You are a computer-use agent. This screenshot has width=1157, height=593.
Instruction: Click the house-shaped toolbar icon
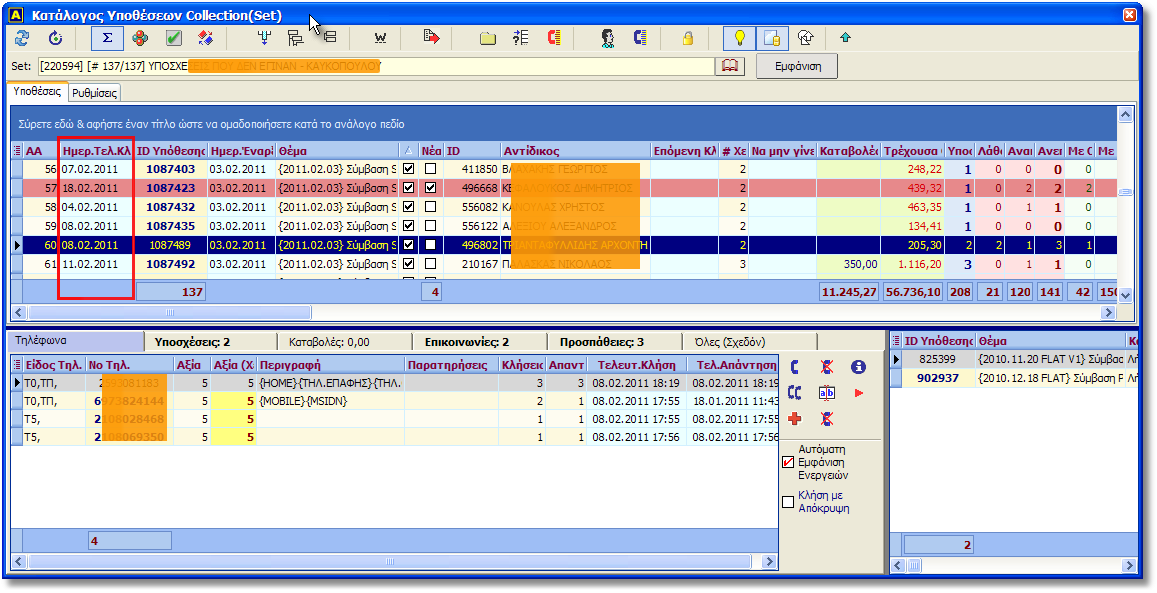tap(805, 38)
